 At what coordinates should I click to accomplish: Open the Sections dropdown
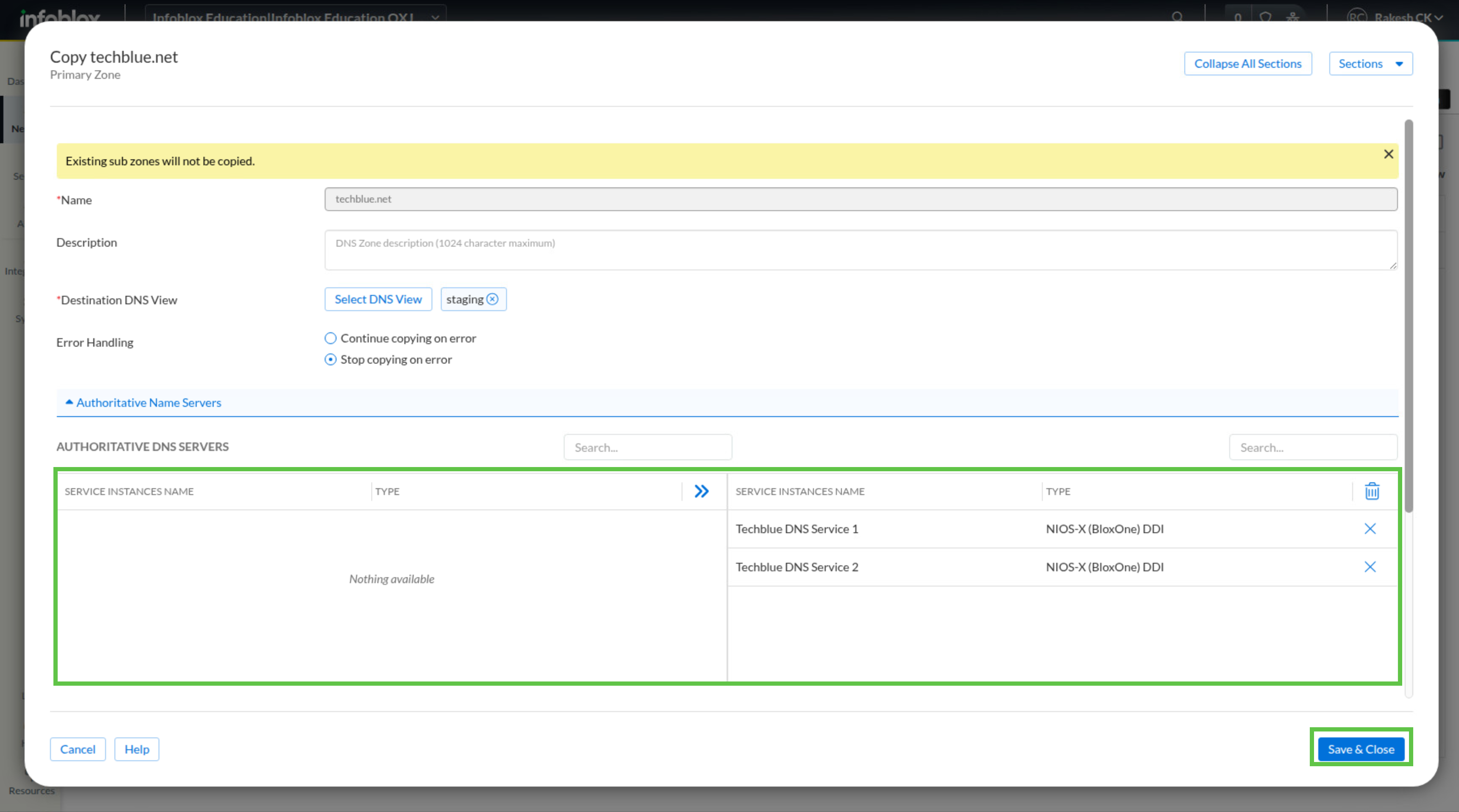(x=1371, y=64)
